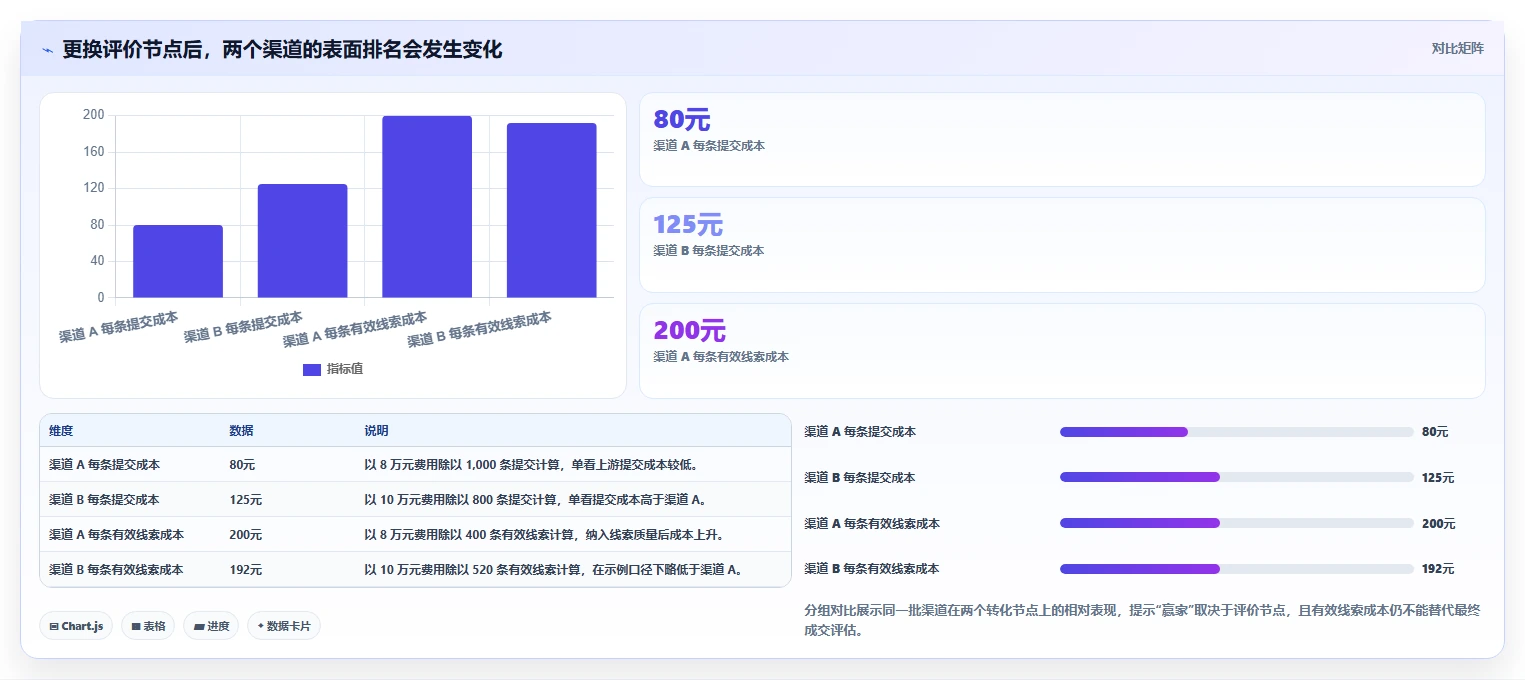Select the 200元 data card
1525x680 pixels.
(x=1062, y=351)
